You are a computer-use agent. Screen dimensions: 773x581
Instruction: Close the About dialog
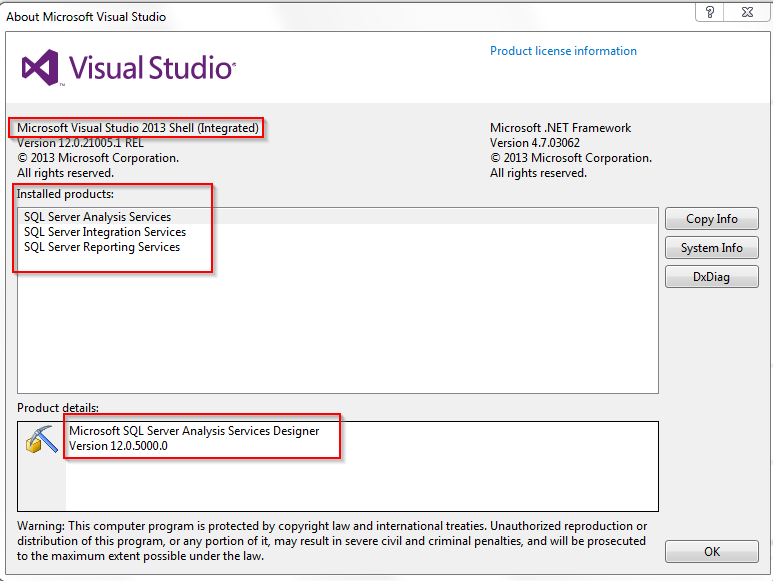pos(747,12)
